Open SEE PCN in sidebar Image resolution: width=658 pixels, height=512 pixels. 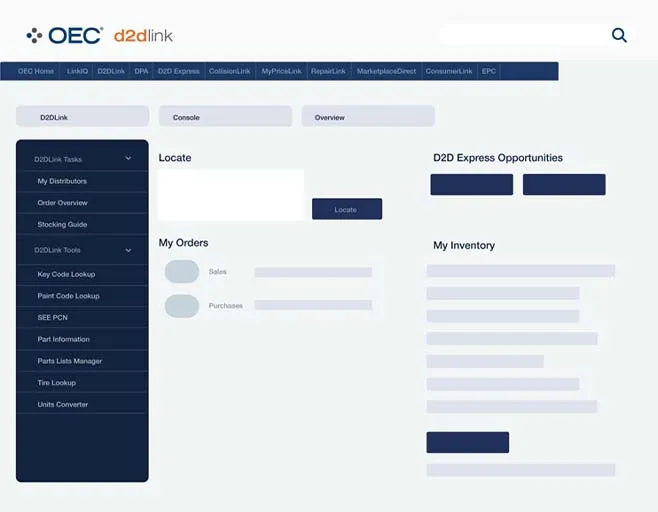[82, 318]
